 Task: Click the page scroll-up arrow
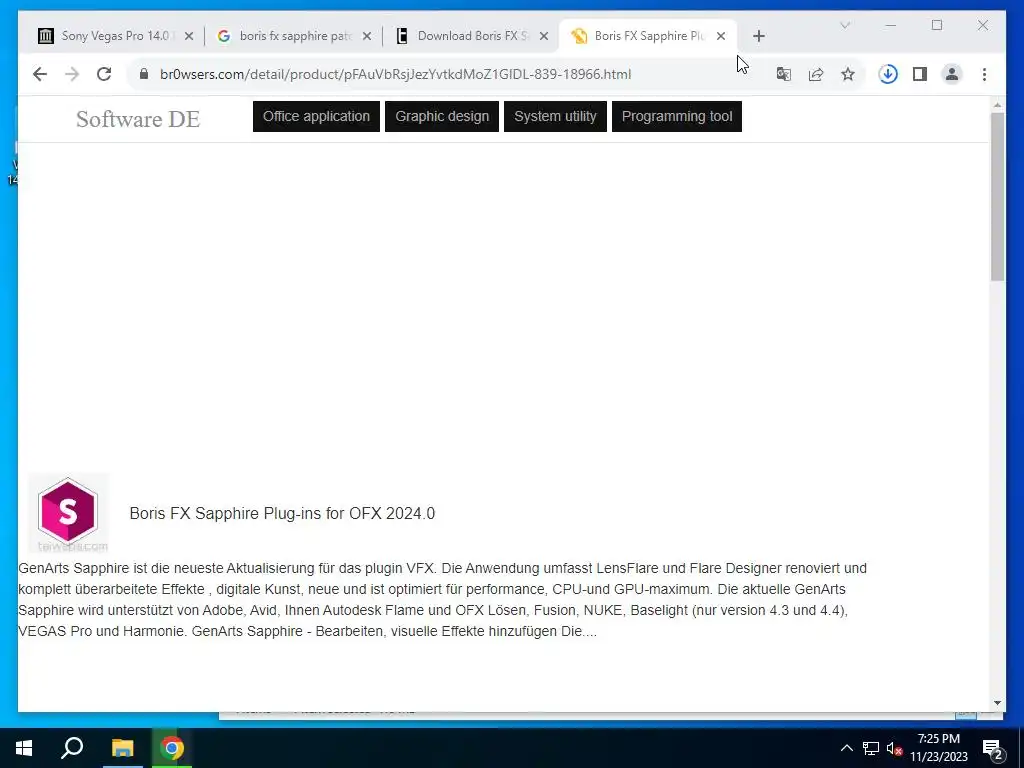point(997,104)
